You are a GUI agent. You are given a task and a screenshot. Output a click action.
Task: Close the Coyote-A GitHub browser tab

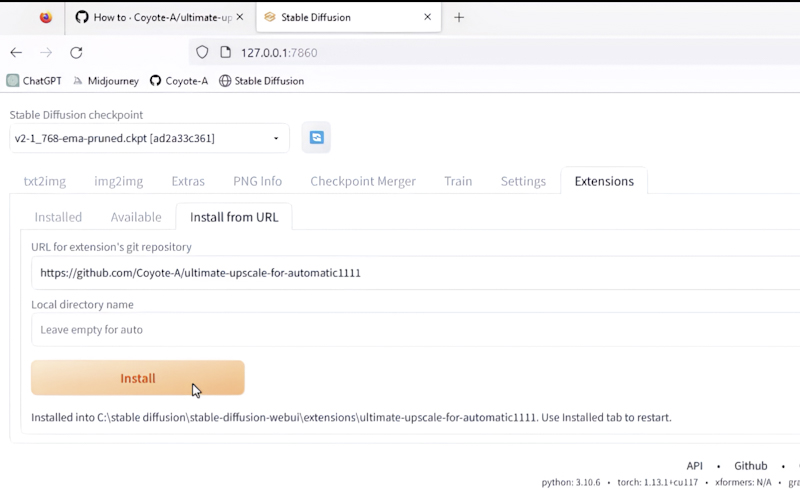pos(240,17)
